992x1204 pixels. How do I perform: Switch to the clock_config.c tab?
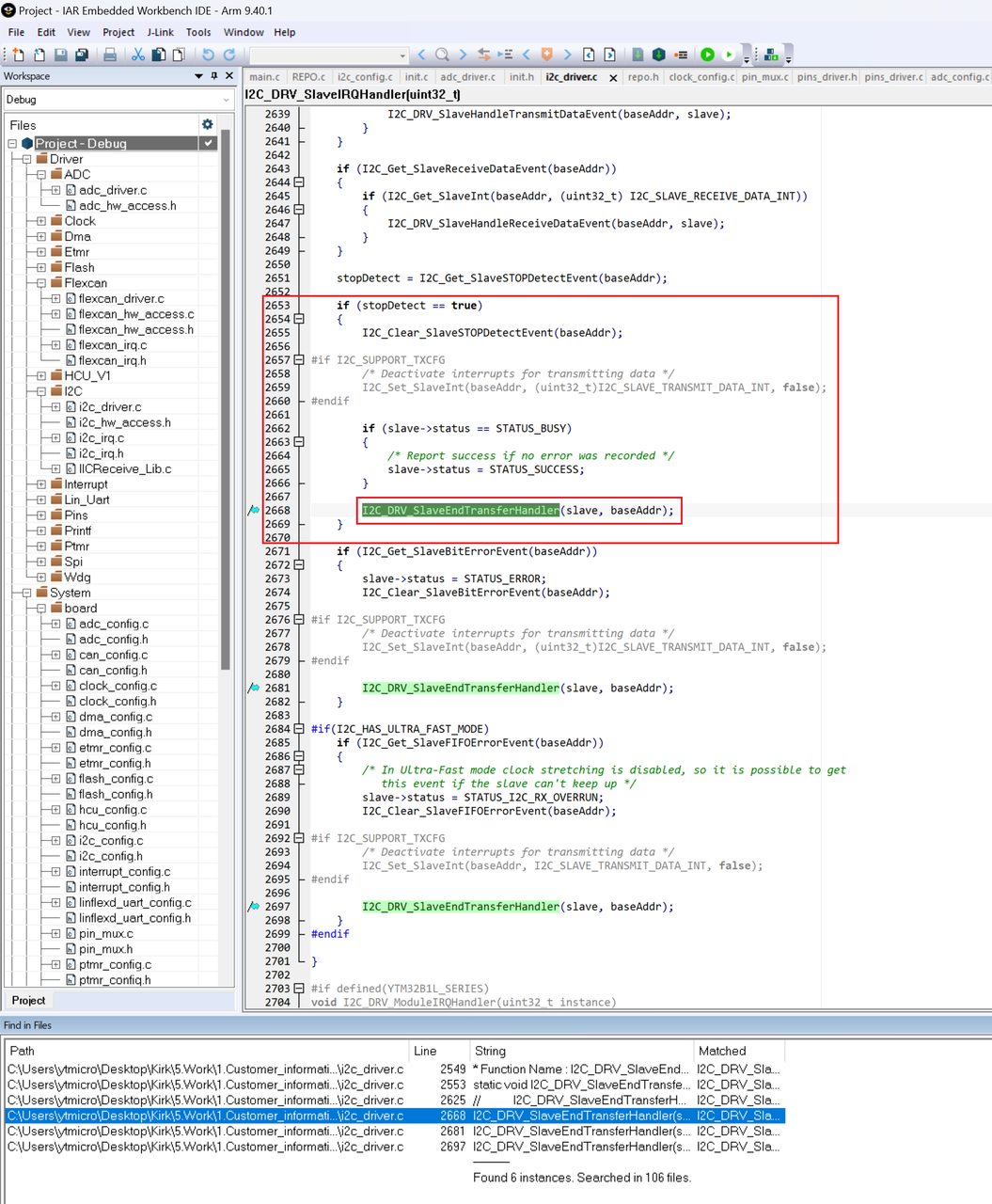701,77
